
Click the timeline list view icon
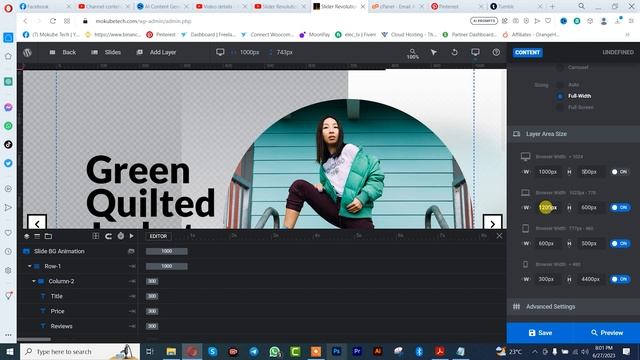[37, 236]
